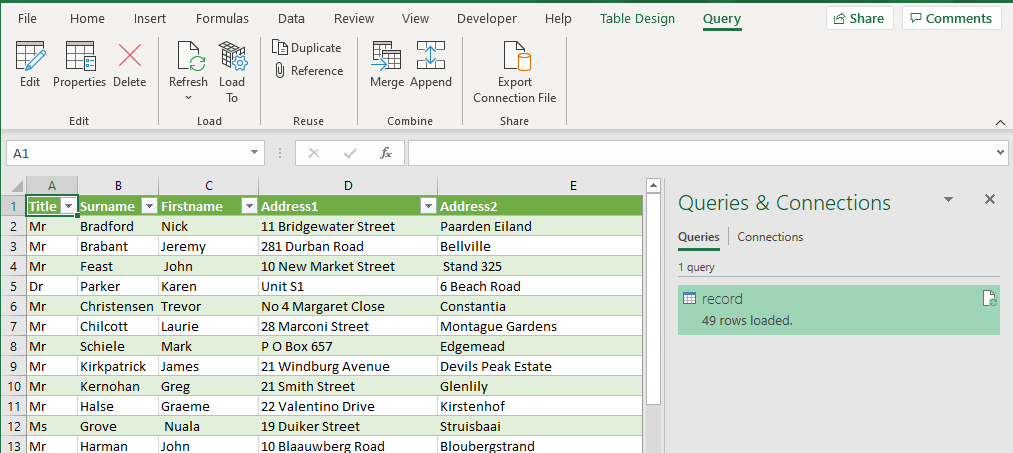Expand the Name Box dropdown
The image size is (1013, 453).
[x=256, y=153]
